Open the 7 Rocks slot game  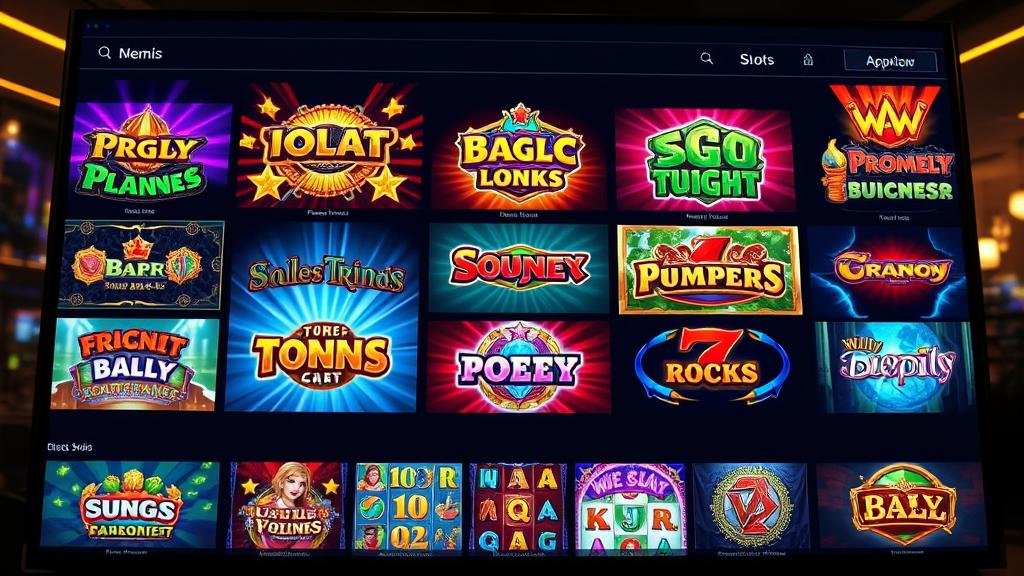pos(712,366)
